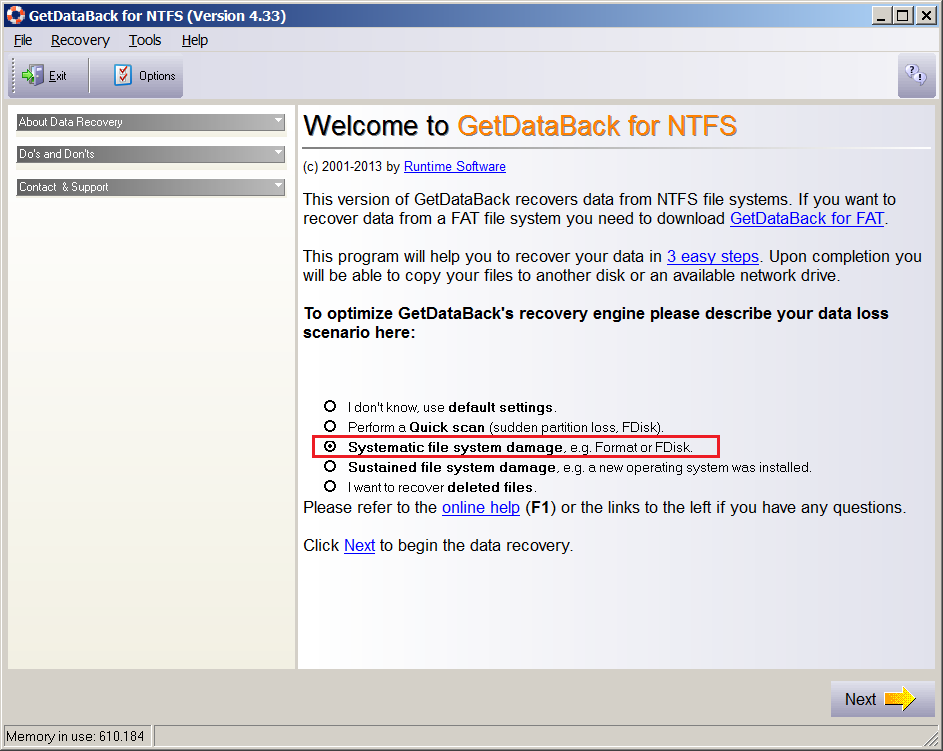Screen dimensions: 943x751
Task: Open the File menu
Action: point(23,40)
